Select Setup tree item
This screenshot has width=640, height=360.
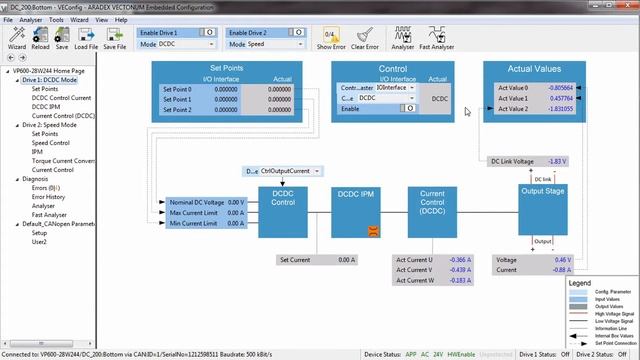[39, 233]
